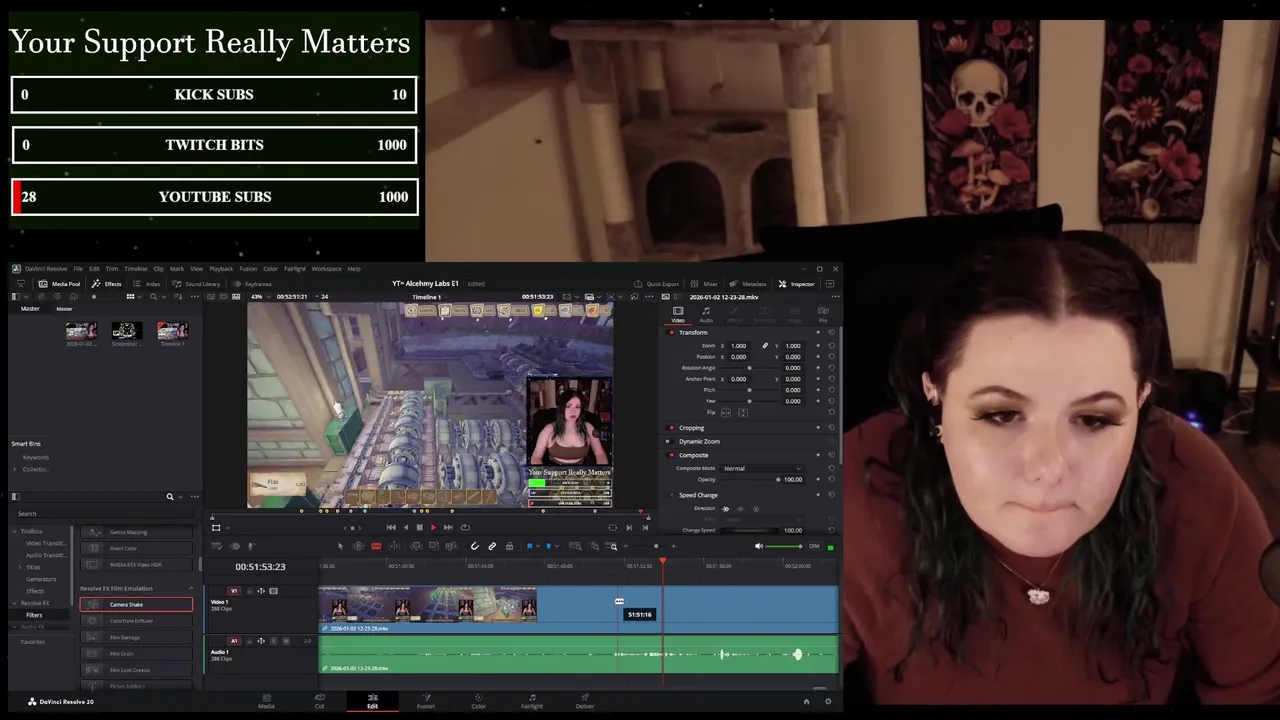Toggle loop playback

pos(464,527)
